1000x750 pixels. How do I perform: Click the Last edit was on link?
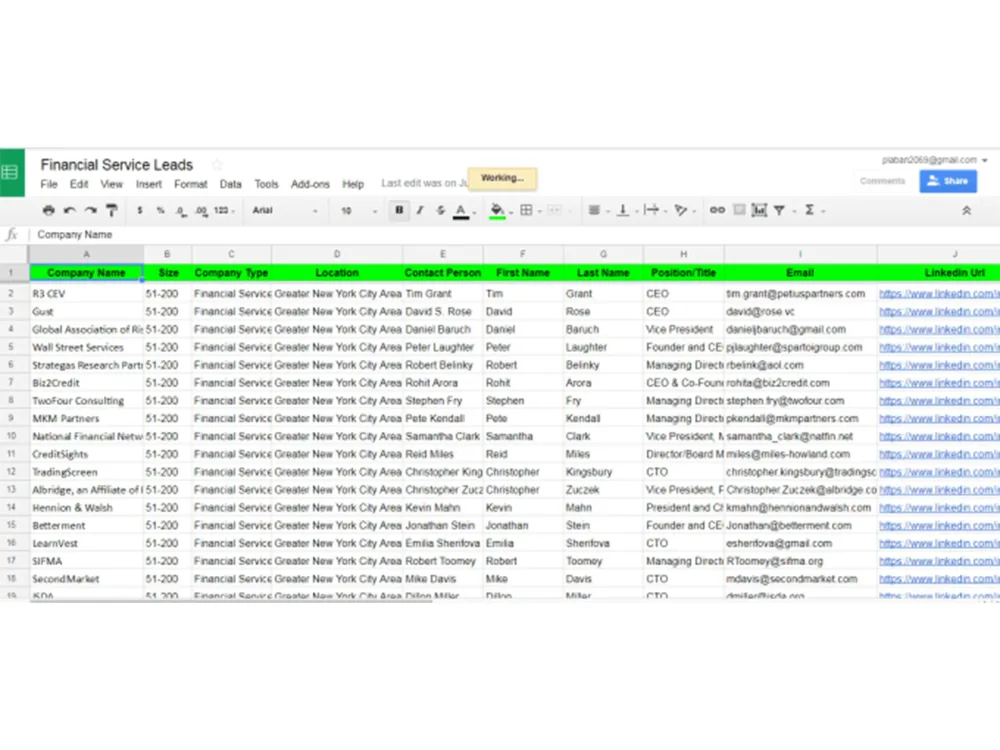pos(424,184)
